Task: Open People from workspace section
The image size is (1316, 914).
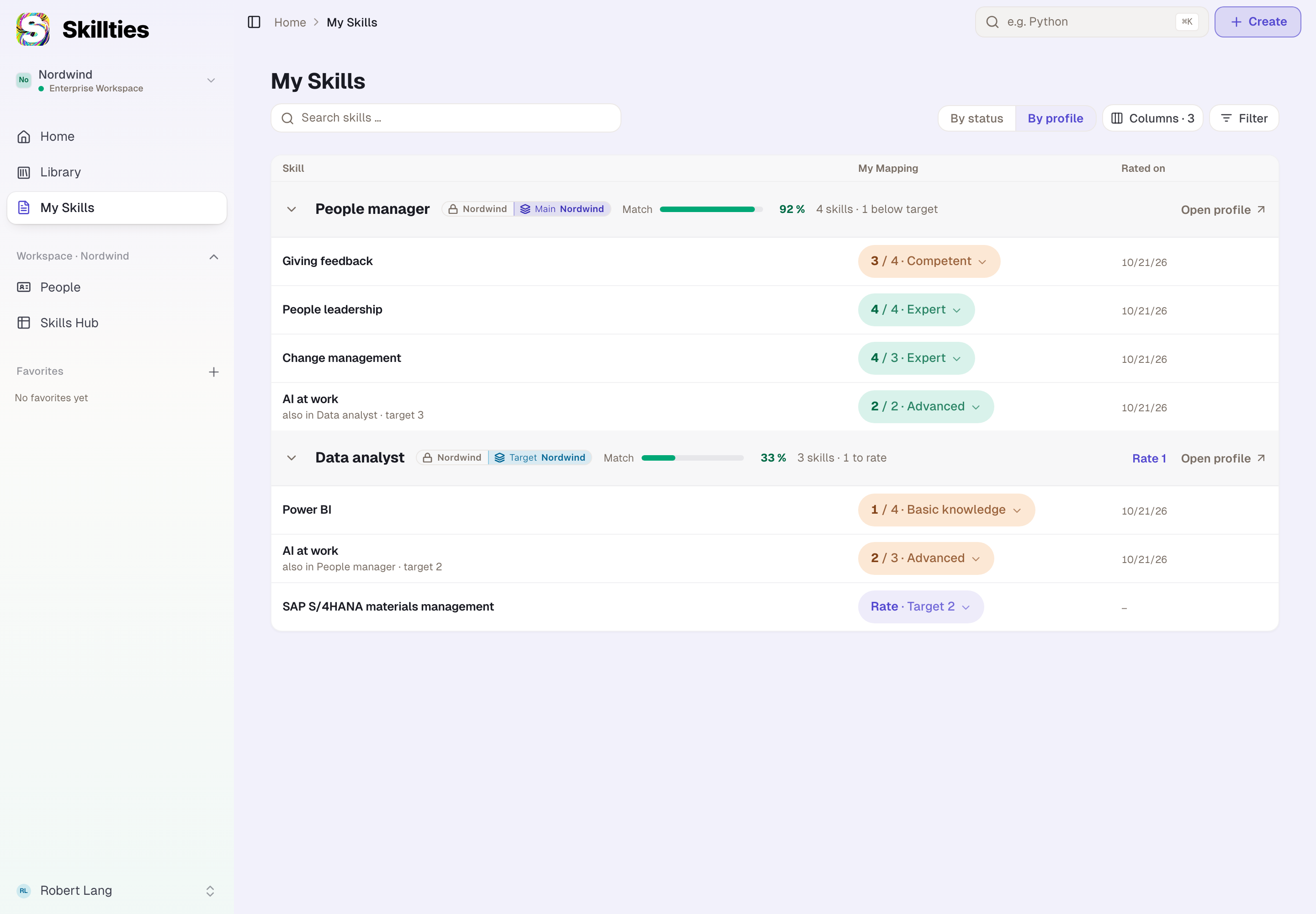Action: tap(117, 287)
